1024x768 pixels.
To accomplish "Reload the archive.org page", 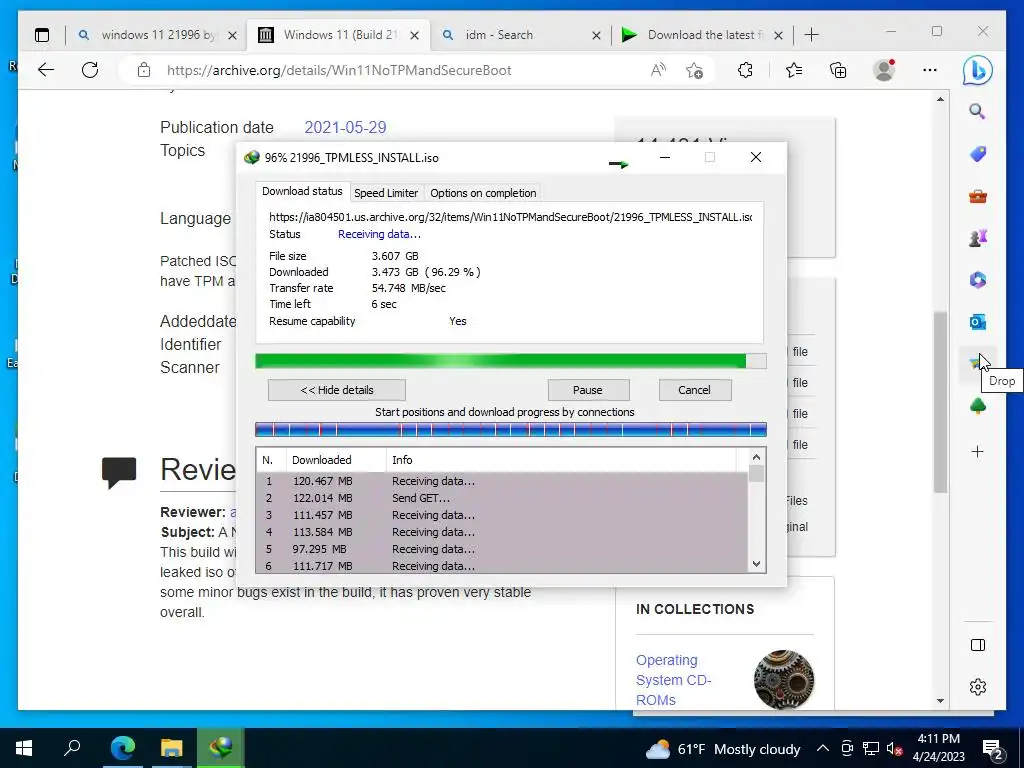I will pyautogui.click(x=90, y=70).
